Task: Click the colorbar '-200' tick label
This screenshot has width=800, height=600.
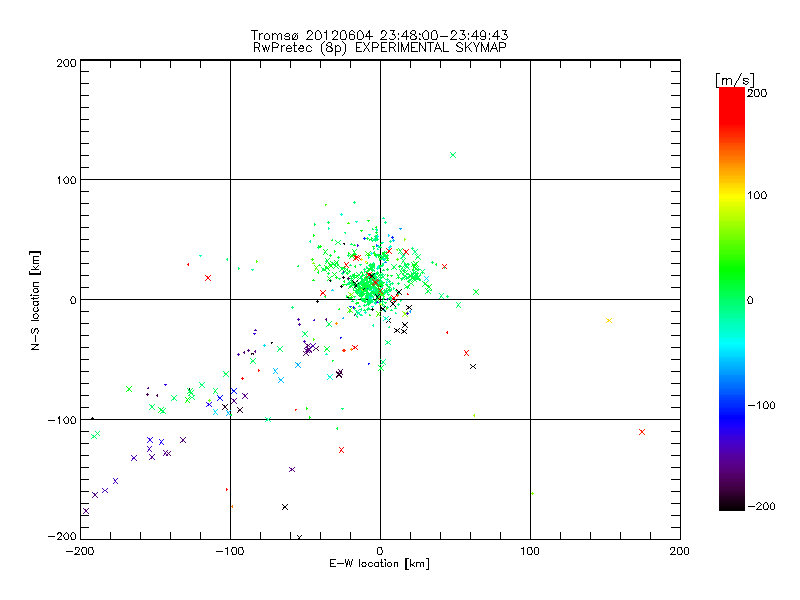Action: tap(761, 506)
